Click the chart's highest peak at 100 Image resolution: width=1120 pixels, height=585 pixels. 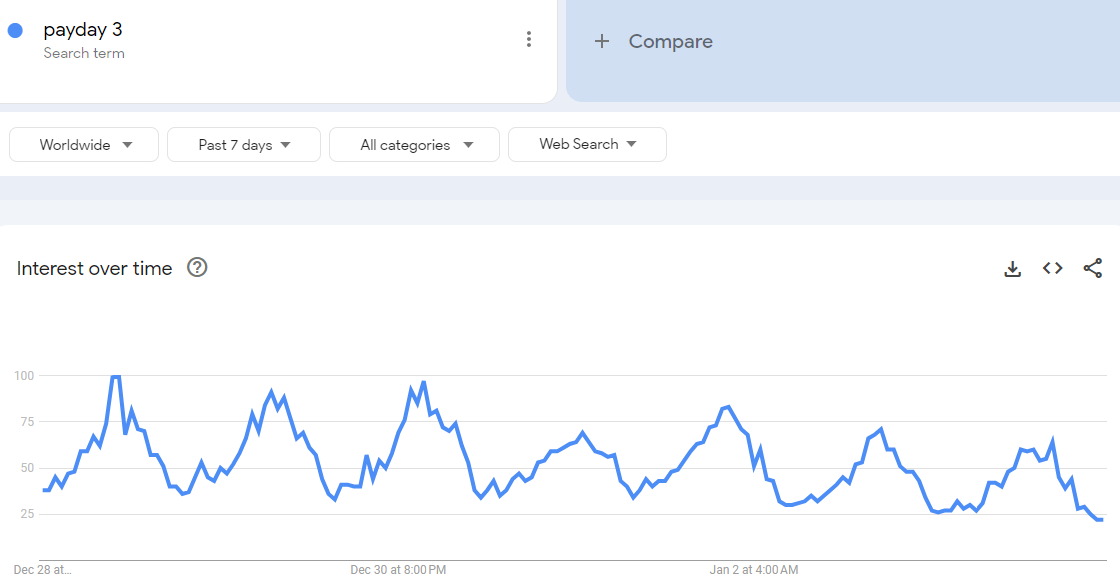pos(116,376)
